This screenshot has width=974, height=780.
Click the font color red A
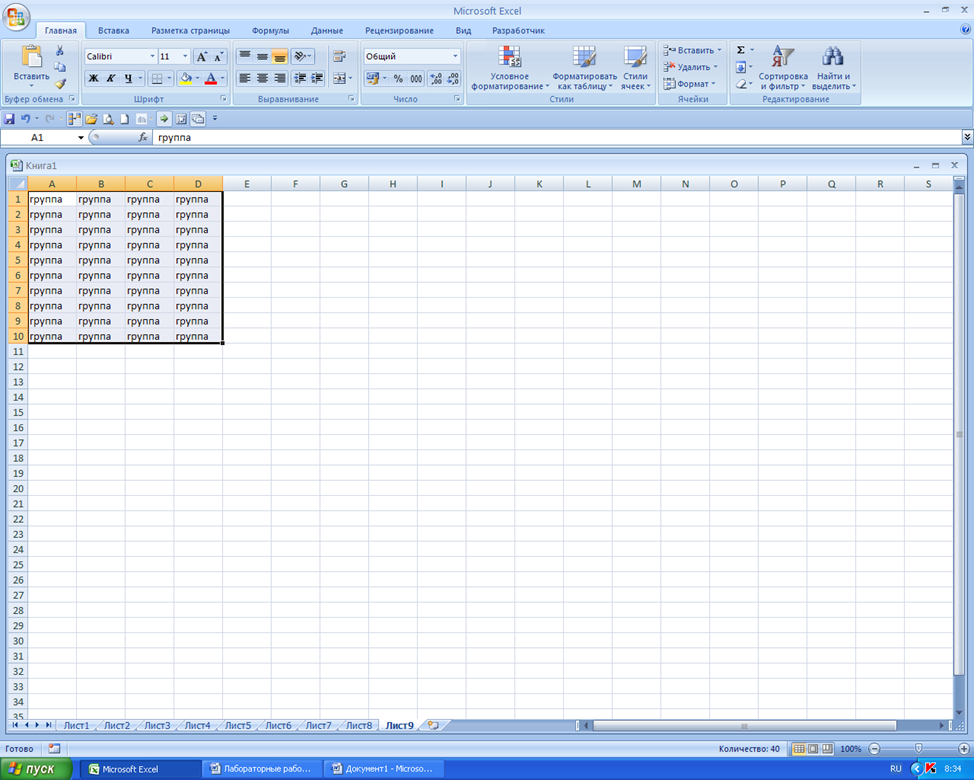point(211,78)
